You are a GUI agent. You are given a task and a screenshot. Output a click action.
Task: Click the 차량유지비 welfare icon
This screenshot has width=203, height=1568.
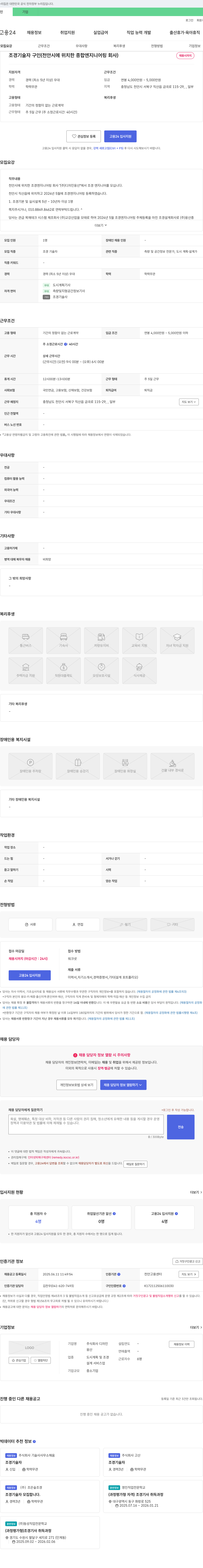coord(101,640)
